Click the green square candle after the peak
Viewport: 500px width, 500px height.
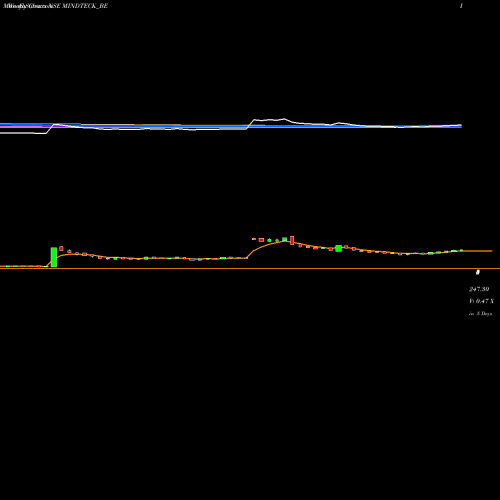tap(338, 248)
